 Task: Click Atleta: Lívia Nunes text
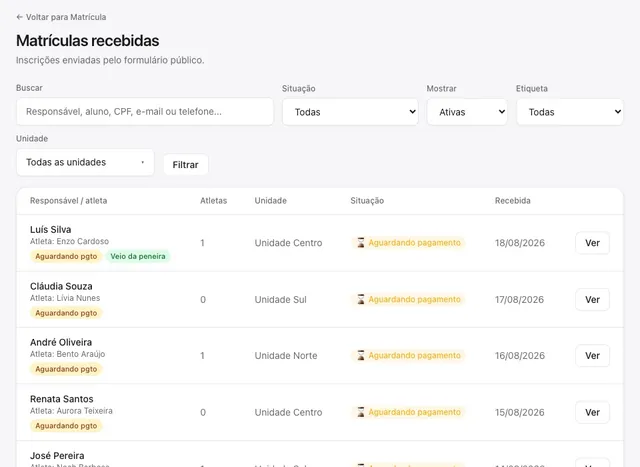pos(65,298)
